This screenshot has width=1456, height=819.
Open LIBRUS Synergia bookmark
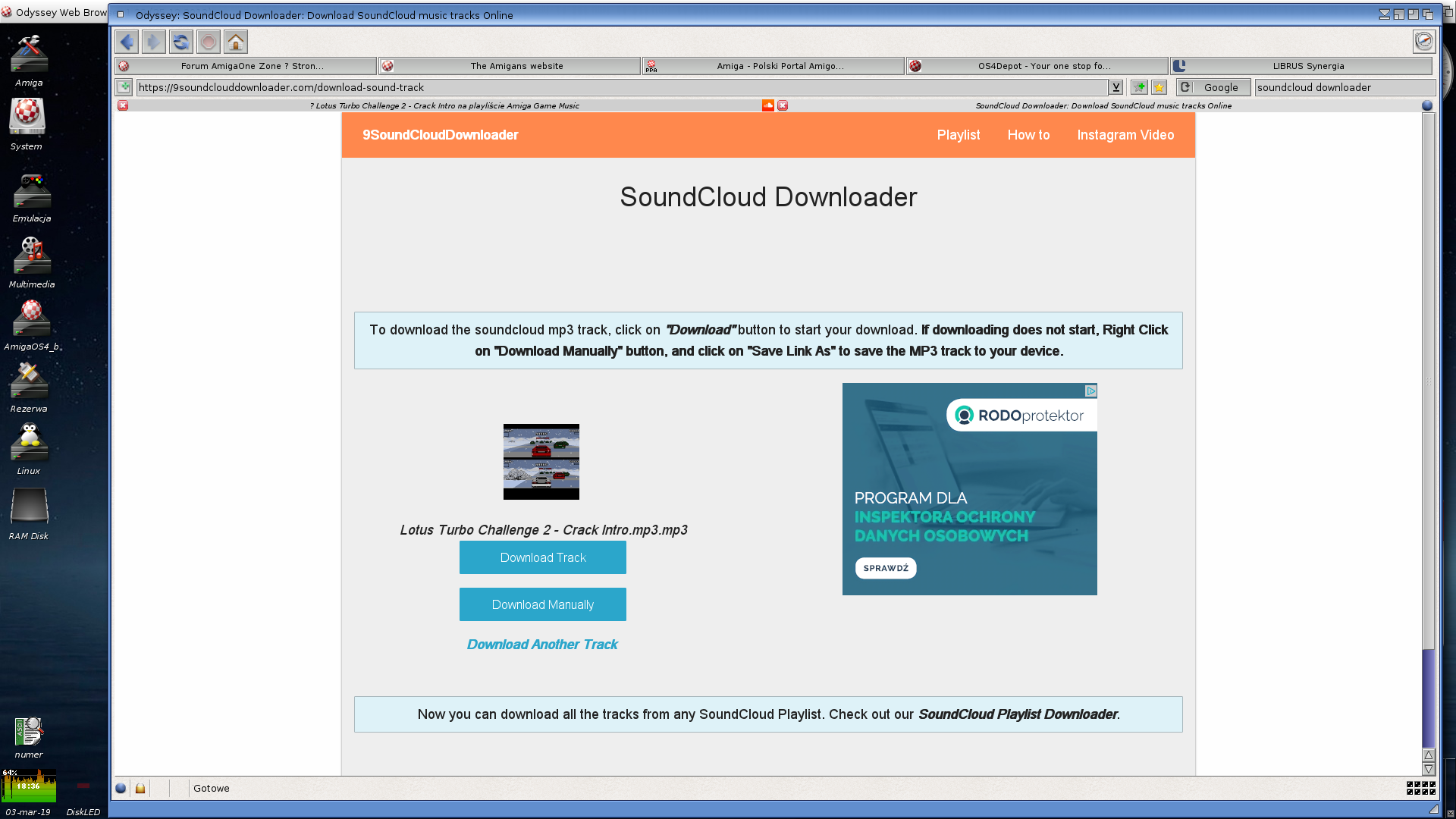pyautogui.click(x=1301, y=66)
